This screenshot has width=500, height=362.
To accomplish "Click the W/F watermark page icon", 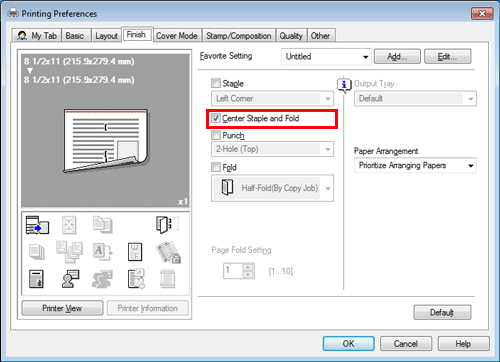I will (x=135, y=252).
